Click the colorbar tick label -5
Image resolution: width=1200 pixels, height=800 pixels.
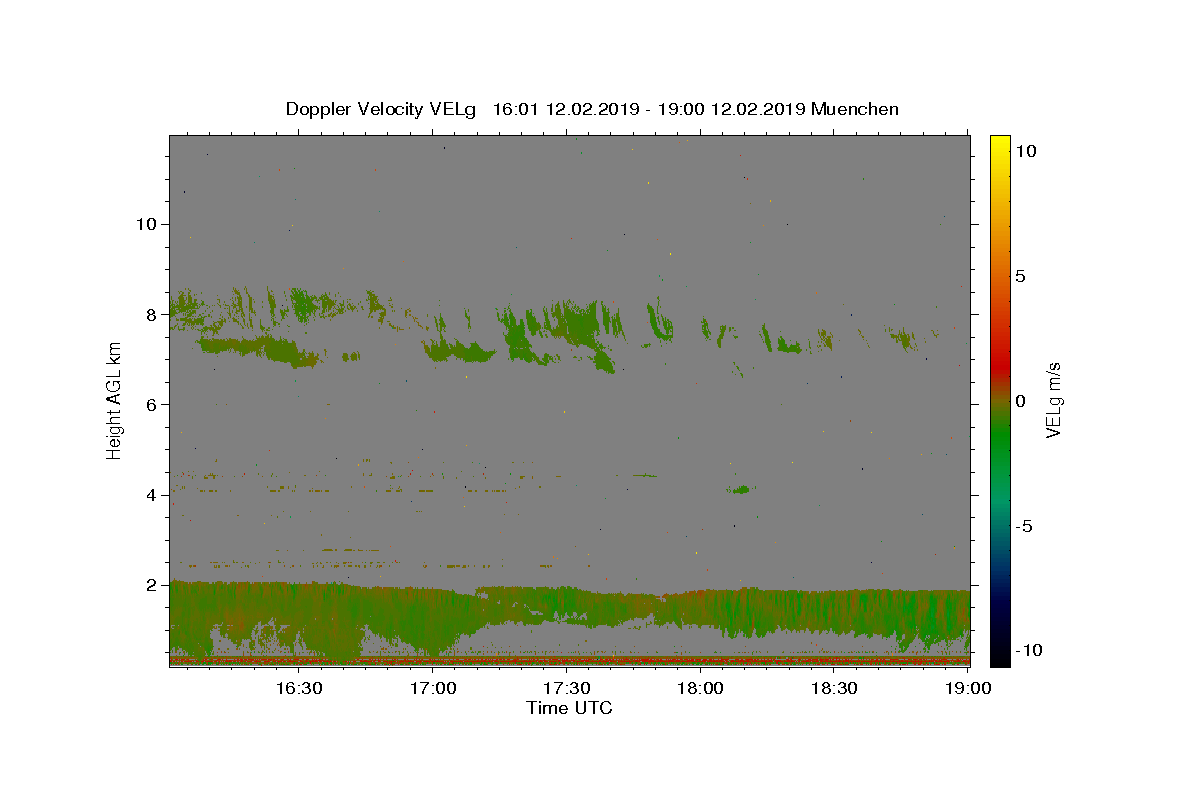click(1023, 525)
